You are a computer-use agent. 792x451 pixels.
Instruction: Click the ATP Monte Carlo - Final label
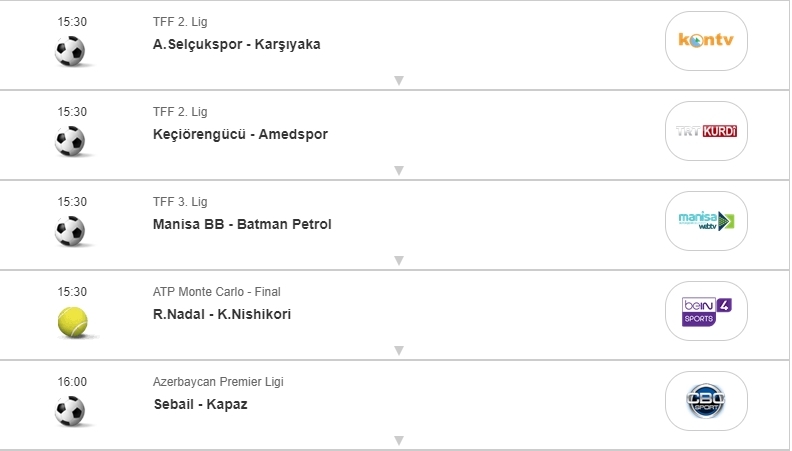pos(216,292)
